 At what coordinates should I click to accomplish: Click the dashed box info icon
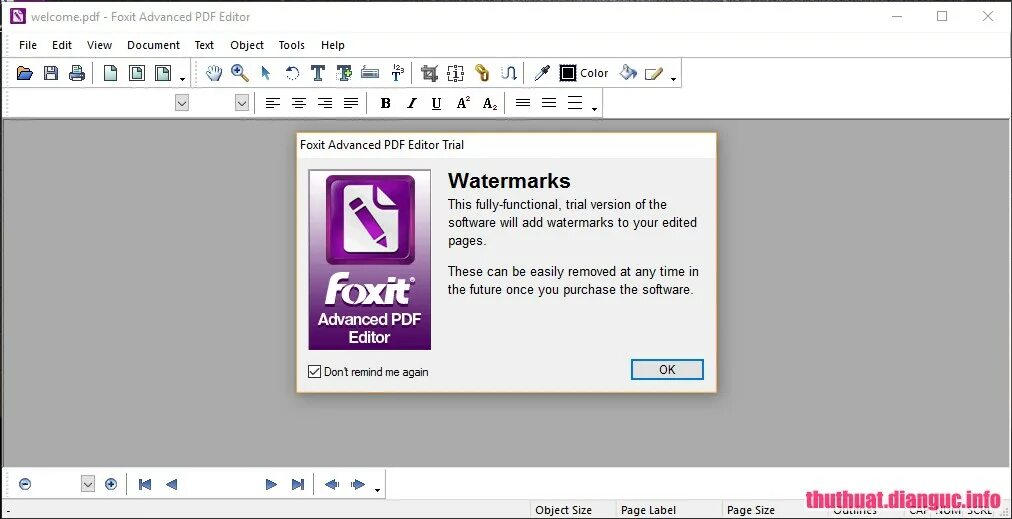point(456,73)
